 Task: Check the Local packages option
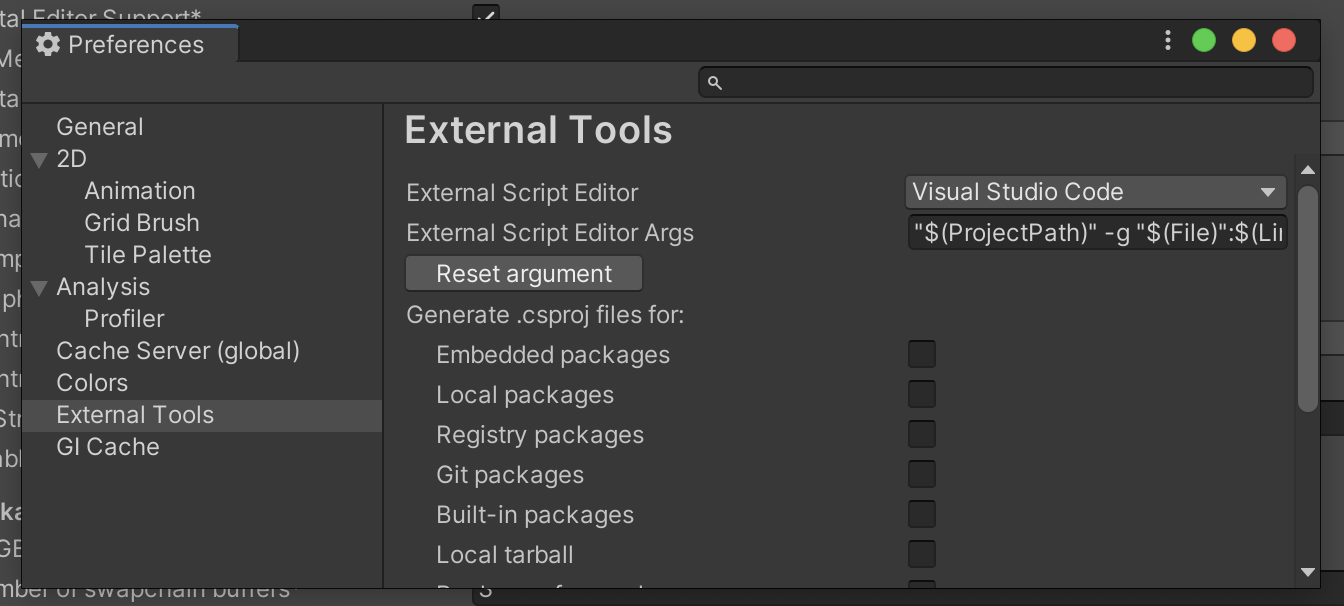pyautogui.click(x=921, y=394)
